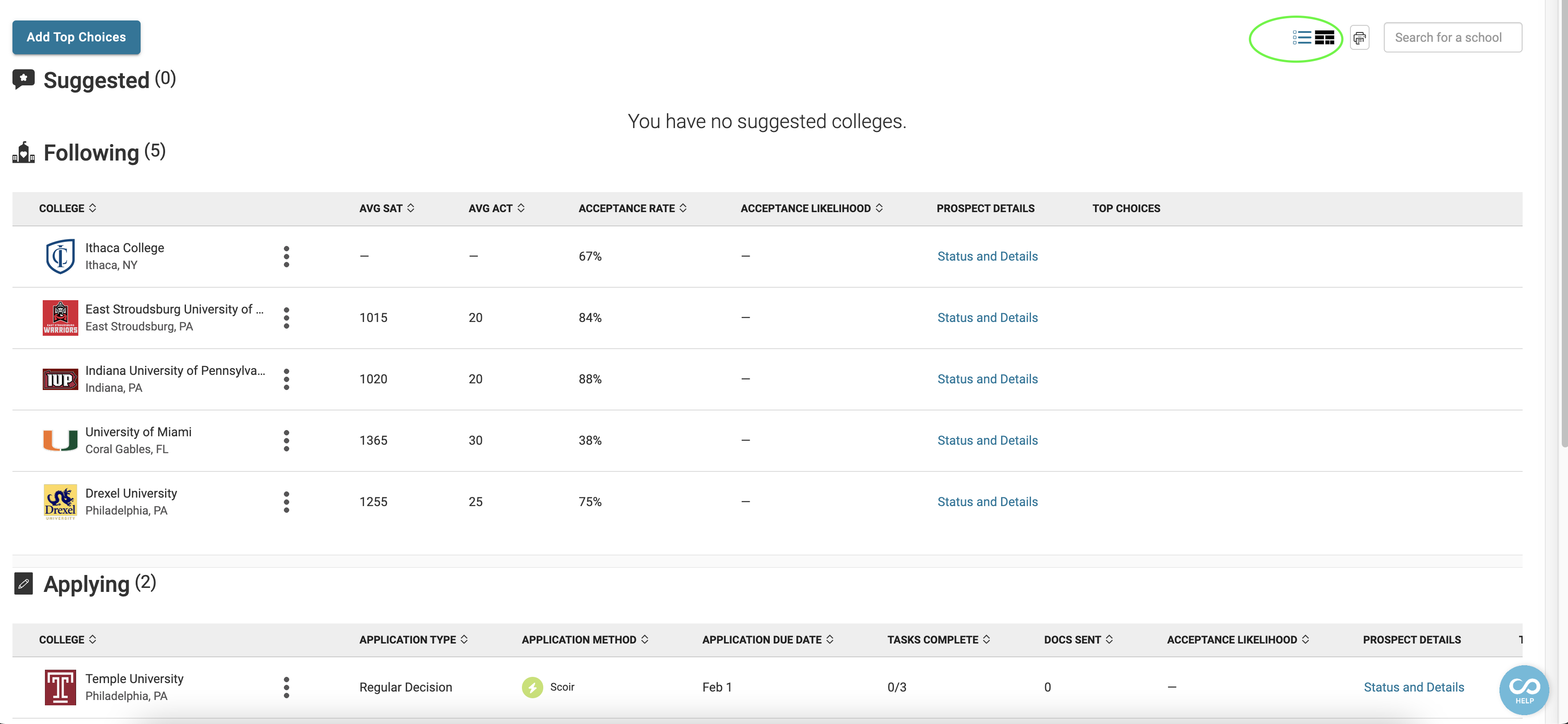Switch to table view icon
The image size is (1568, 724).
1325,38
